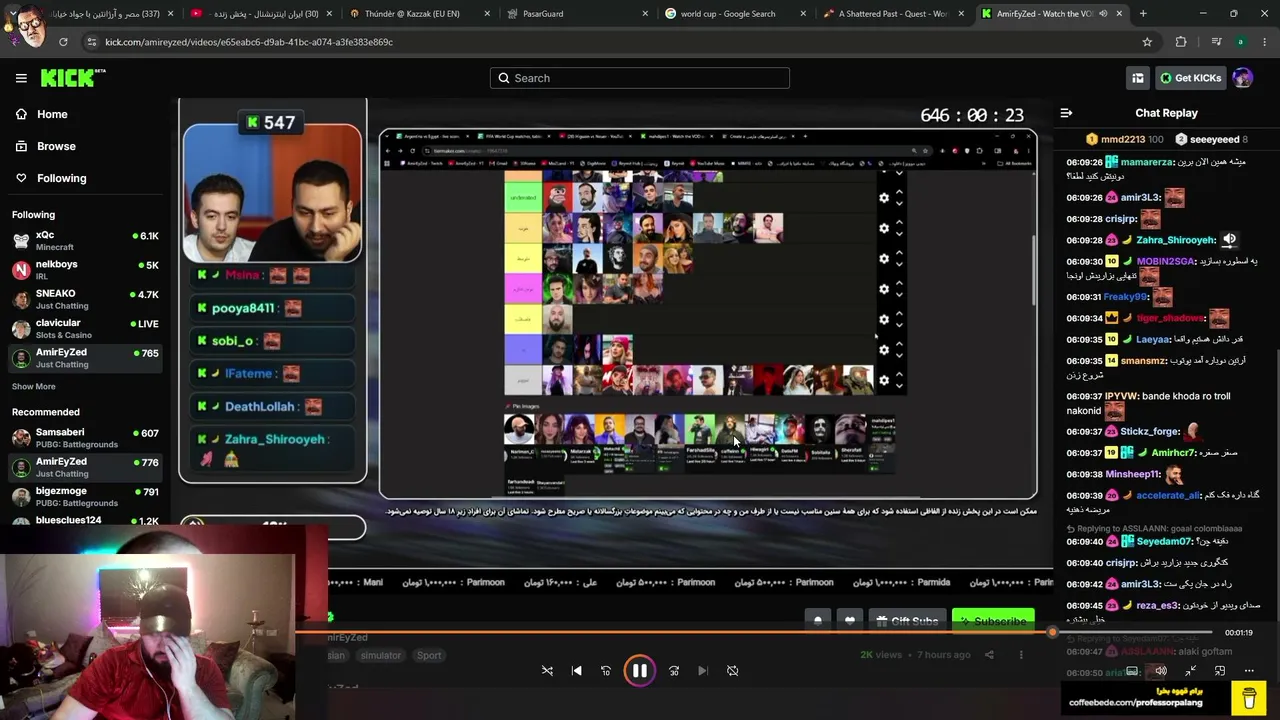Skip forward 30 seconds
Image resolution: width=1280 pixels, height=720 pixels.
coord(674,671)
